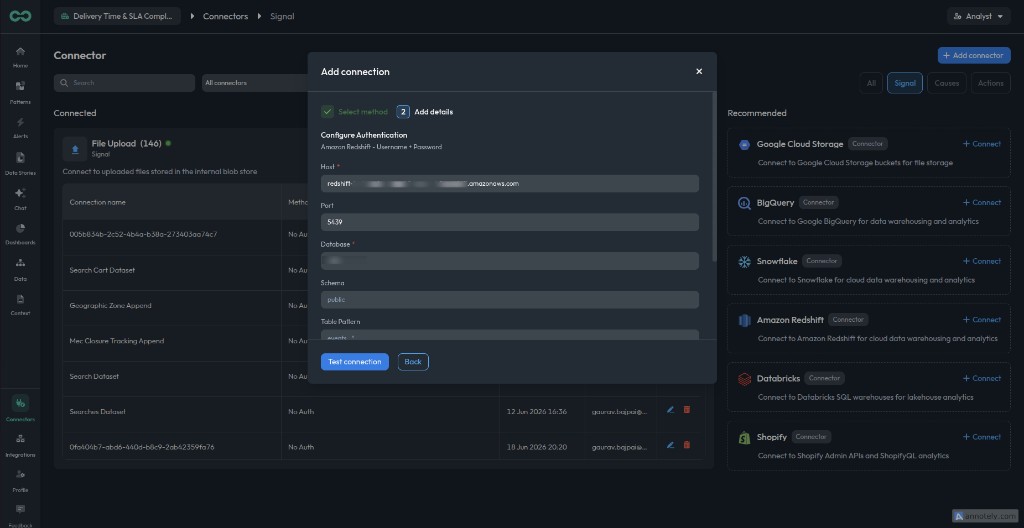
Task: Switch to the Causes tab
Action: click(946, 83)
